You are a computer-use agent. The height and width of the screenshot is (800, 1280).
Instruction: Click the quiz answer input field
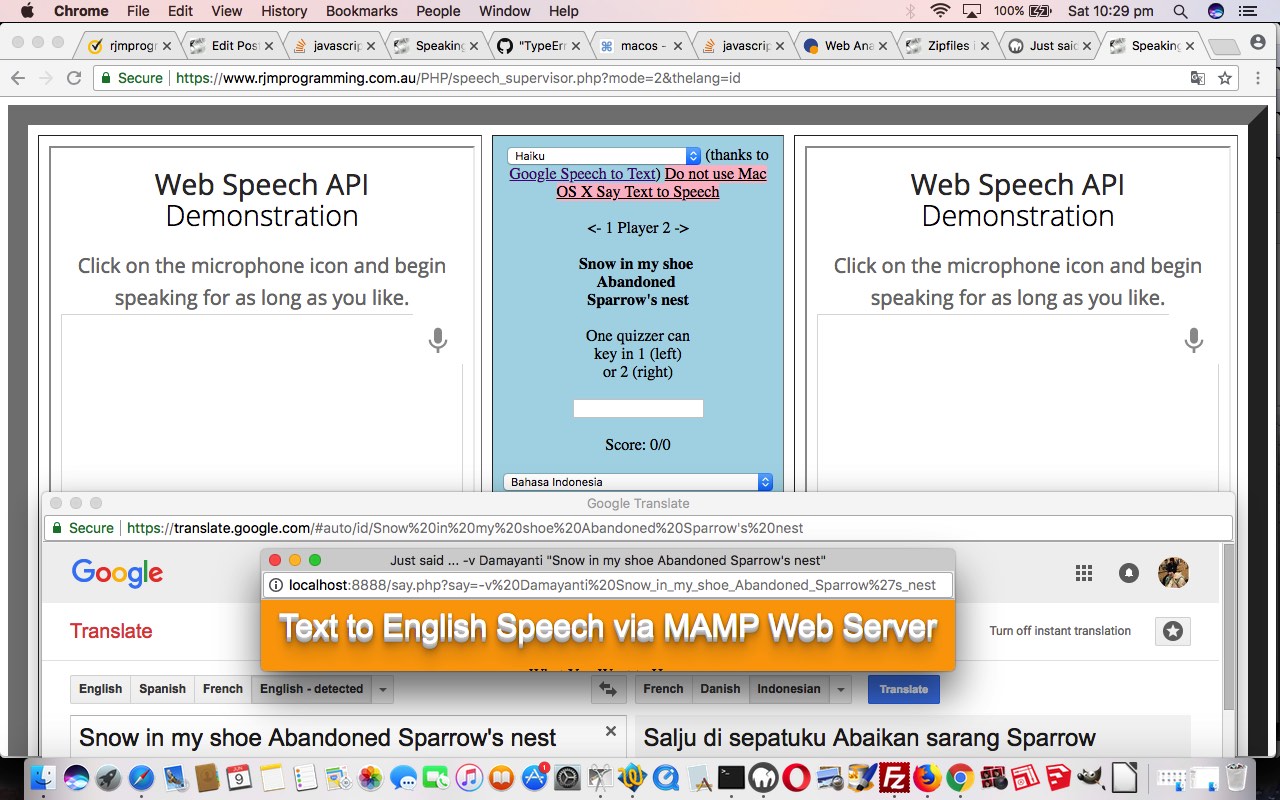pyautogui.click(x=638, y=408)
